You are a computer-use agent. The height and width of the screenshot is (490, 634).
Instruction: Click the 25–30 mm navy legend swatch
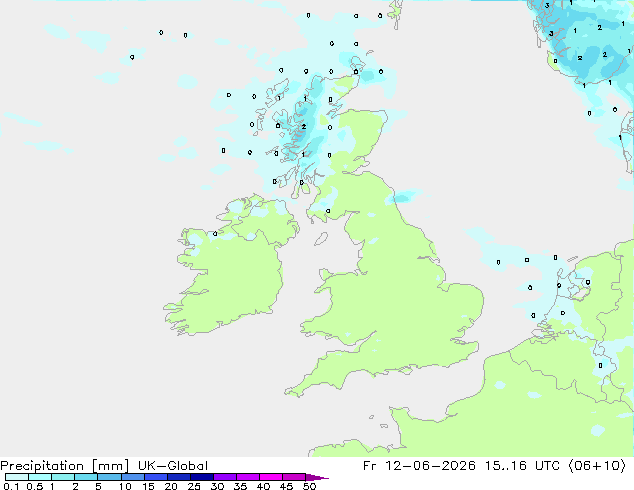pyautogui.click(x=201, y=477)
